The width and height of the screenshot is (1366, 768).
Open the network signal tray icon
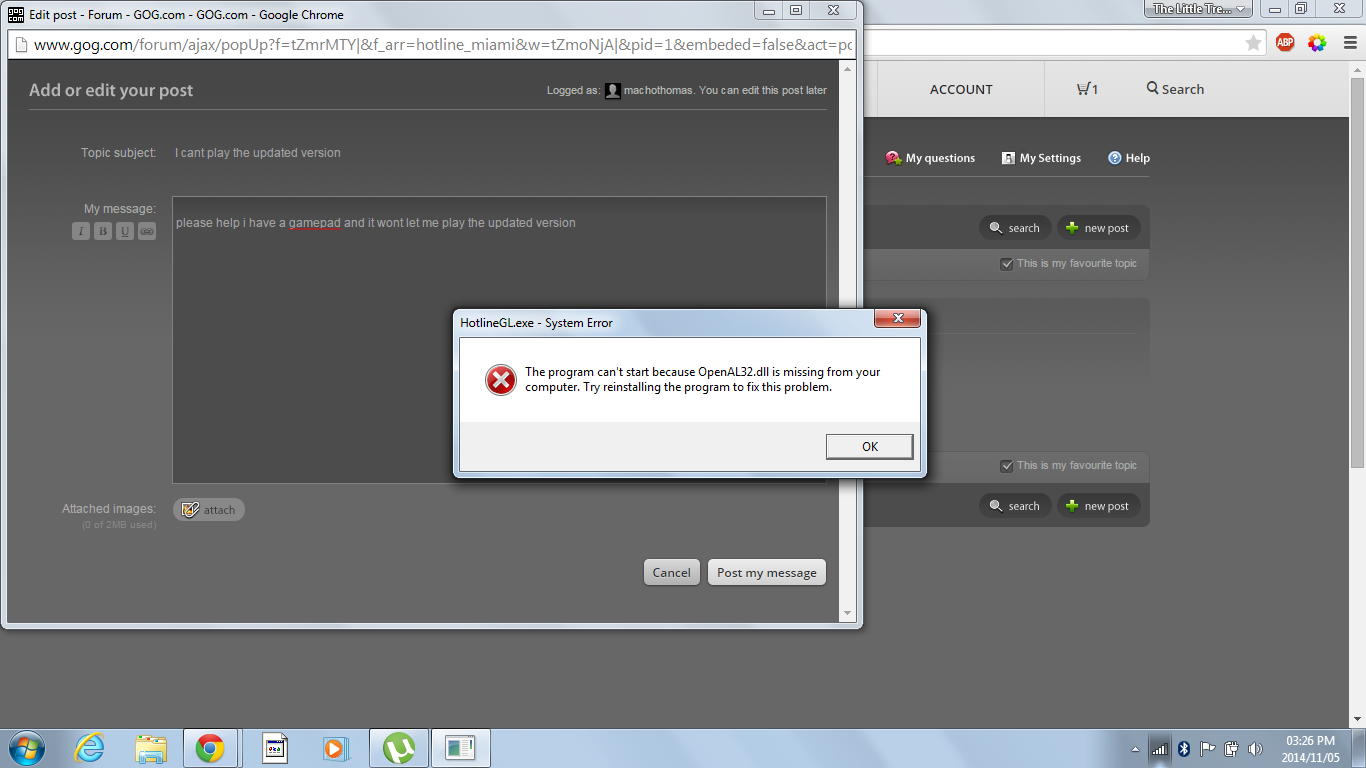point(1160,749)
